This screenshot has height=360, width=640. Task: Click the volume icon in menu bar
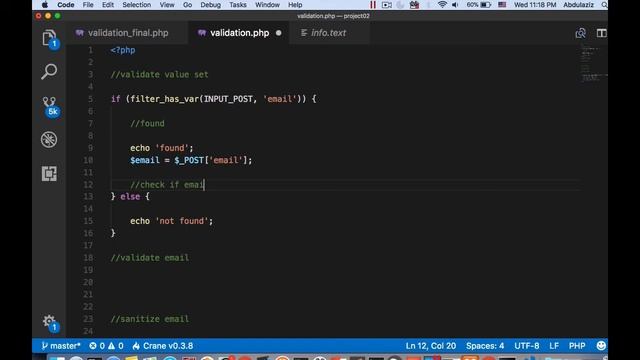455,5
